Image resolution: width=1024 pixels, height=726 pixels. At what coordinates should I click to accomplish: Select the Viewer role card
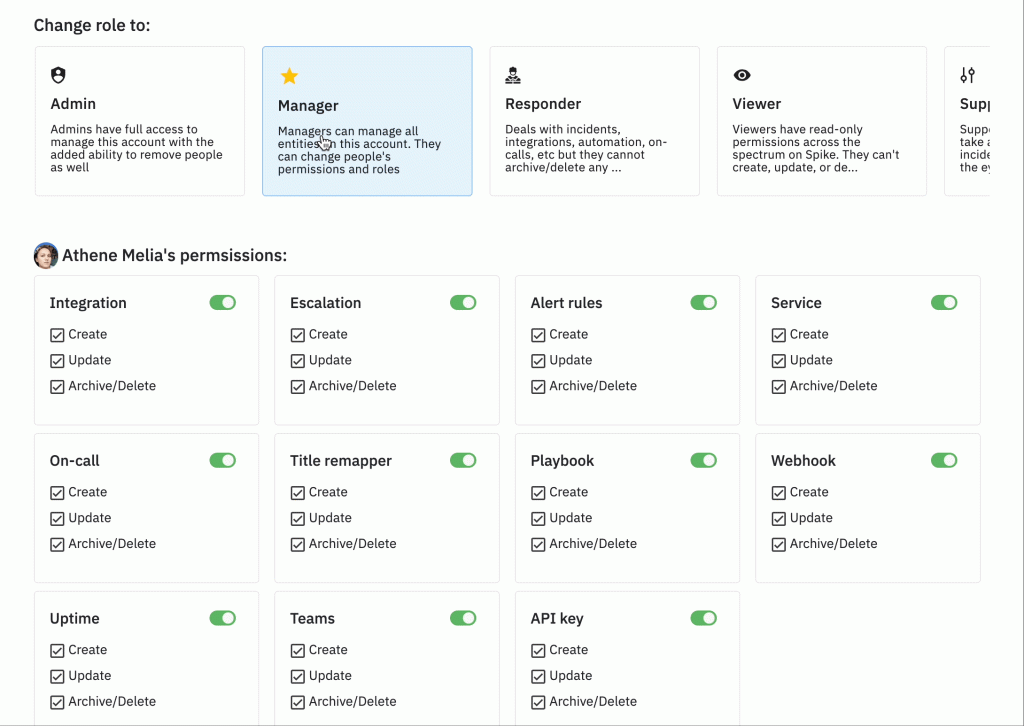pyautogui.click(x=821, y=121)
